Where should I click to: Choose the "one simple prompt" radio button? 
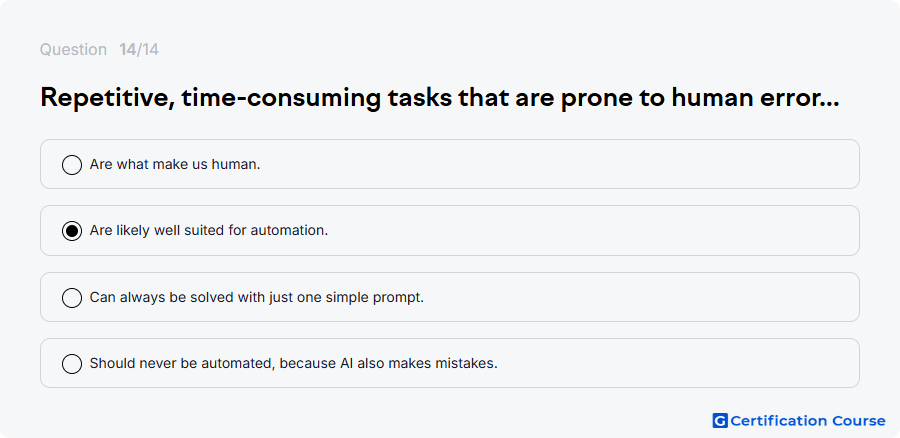pos(72,298)
